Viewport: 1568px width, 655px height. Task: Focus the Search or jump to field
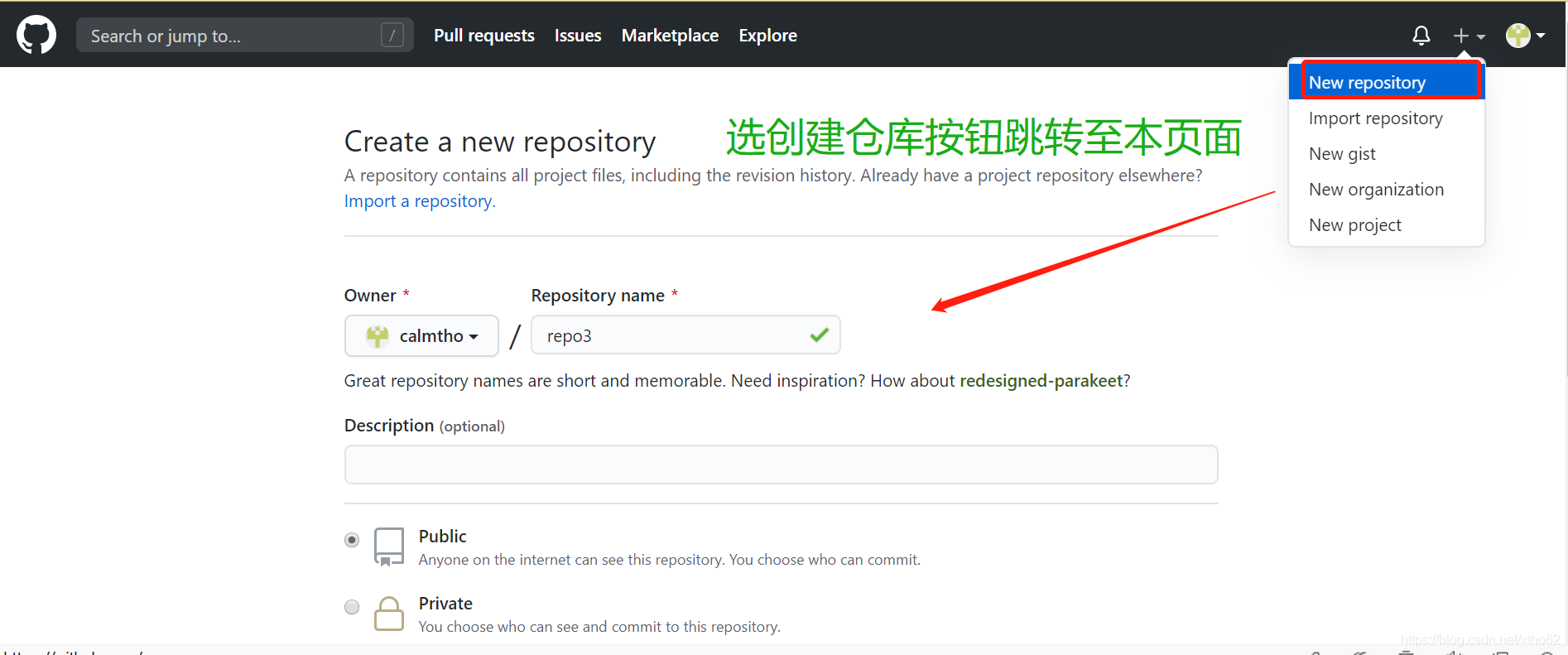245,35
